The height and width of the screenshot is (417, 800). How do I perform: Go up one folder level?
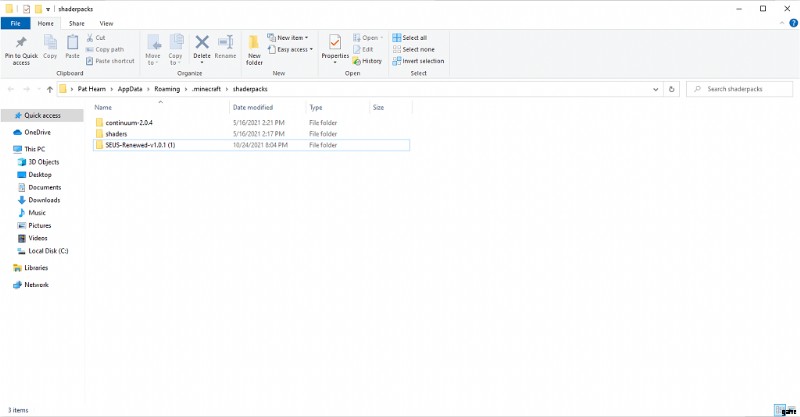click(49, 89)
